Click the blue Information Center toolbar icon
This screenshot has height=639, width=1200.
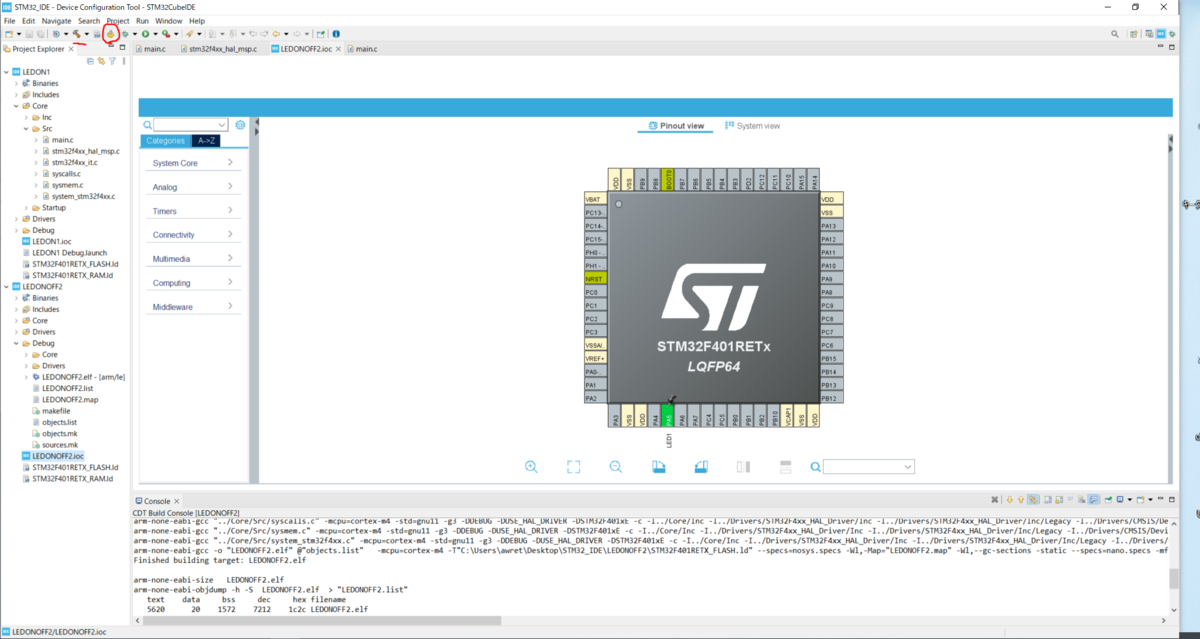tap(335, 34)
